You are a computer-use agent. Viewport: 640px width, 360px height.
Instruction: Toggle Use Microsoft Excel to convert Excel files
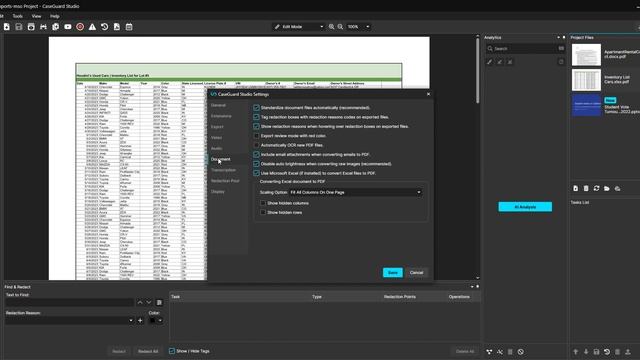click(x=256, y=173)
